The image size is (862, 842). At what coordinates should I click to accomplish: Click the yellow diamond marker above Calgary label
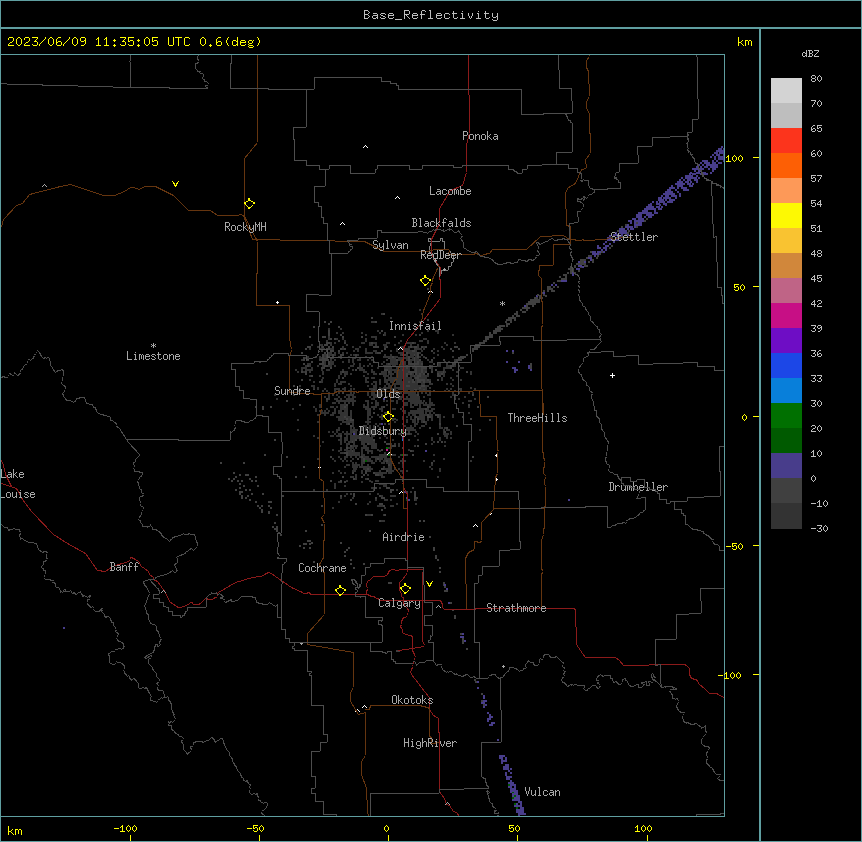pos(405,589)
